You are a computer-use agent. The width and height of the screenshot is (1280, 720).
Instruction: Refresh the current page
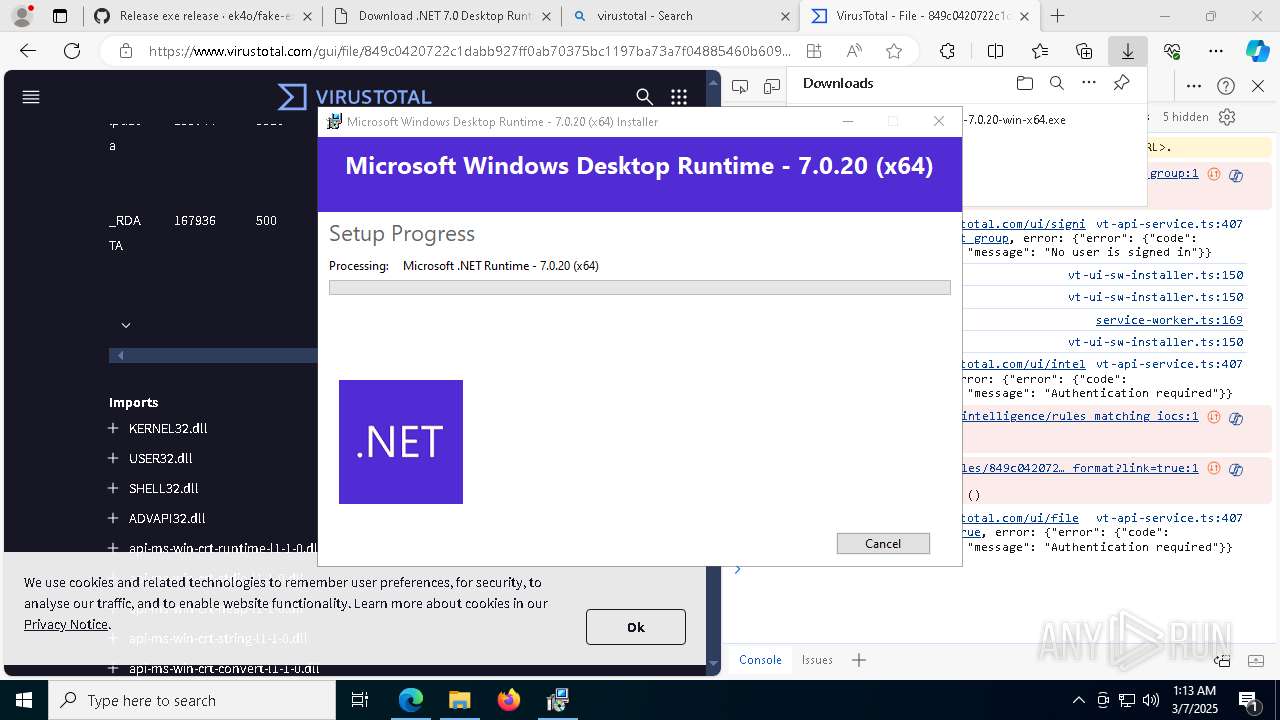coord(72,51)
